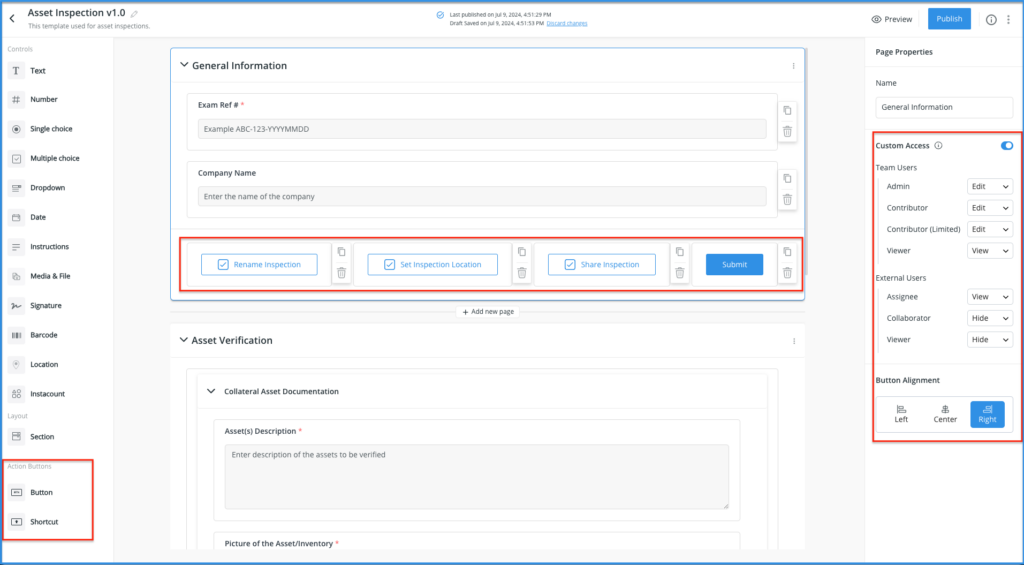Select Right button alignment
Image resolution: width=1024 pixels, height=565 pixels.
[x=987, y=414]
